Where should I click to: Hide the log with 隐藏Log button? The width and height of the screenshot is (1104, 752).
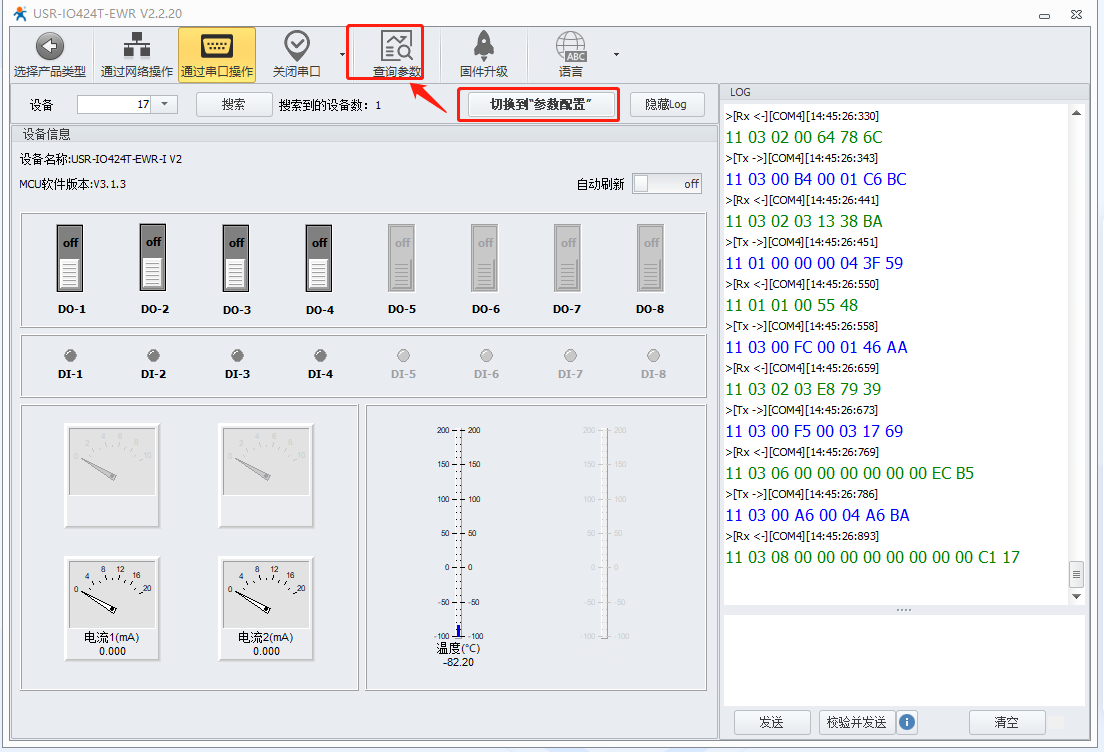click(667, 104)
